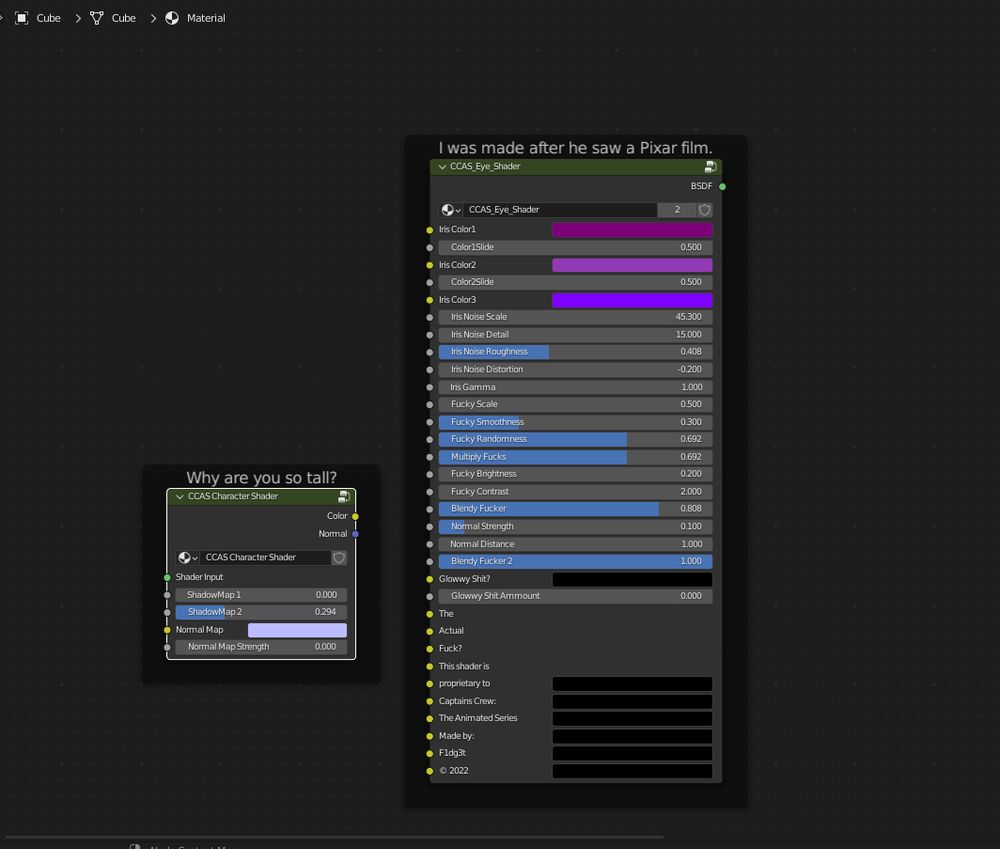Click the Normal Map lavender color field
1000x849 pixels.
pyautogui.click(x=297, y=629)
